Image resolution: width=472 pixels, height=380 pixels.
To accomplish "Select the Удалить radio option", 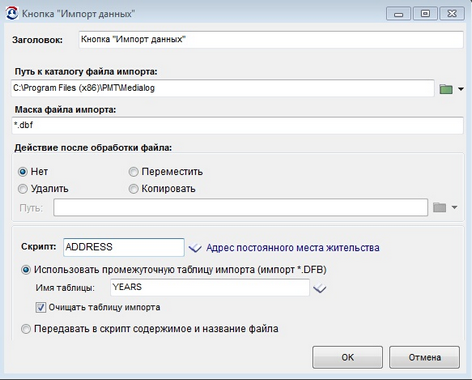I will [x=23, y=189].
